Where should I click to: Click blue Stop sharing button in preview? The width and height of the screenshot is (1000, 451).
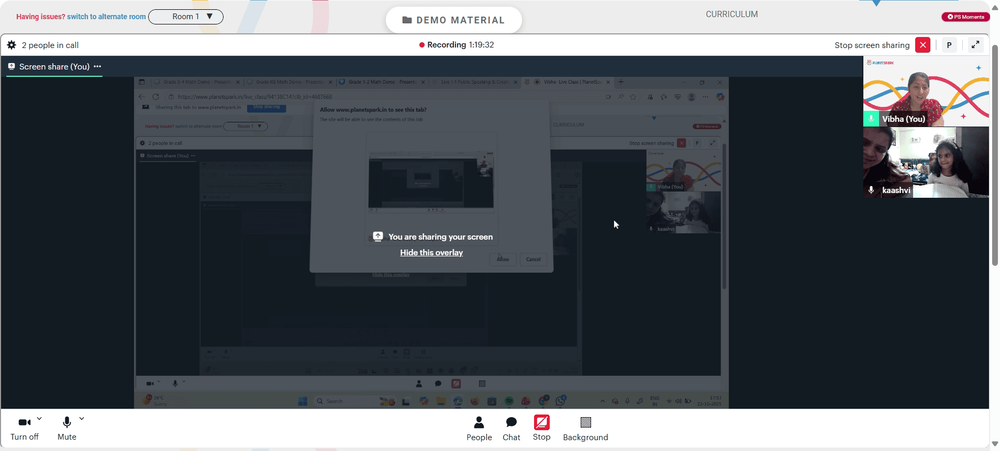point(267,107)
